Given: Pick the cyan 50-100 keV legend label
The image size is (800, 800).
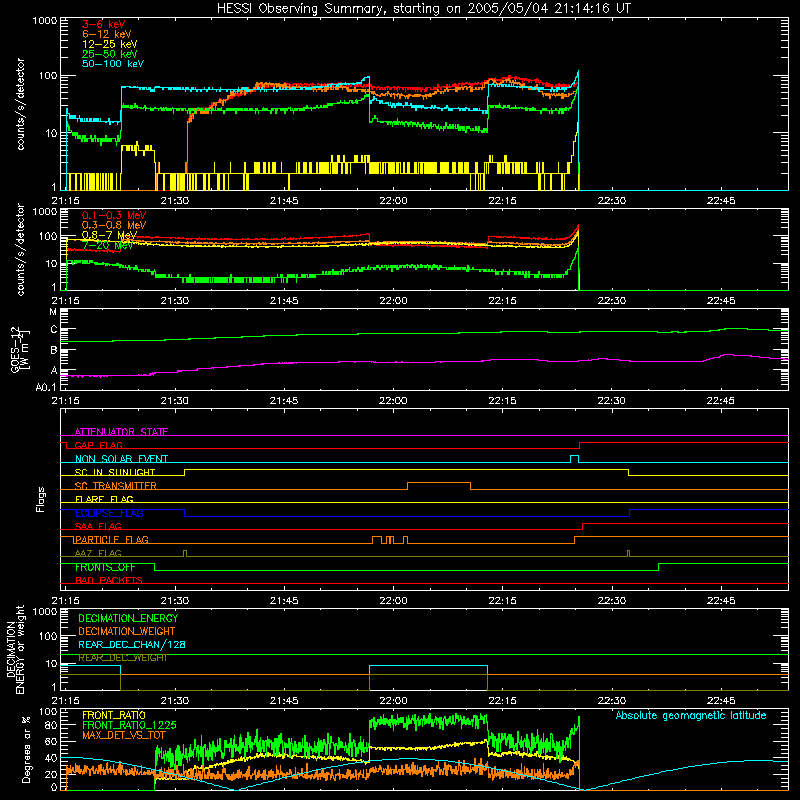Looking at the screenshot, I should coord(113,64).
